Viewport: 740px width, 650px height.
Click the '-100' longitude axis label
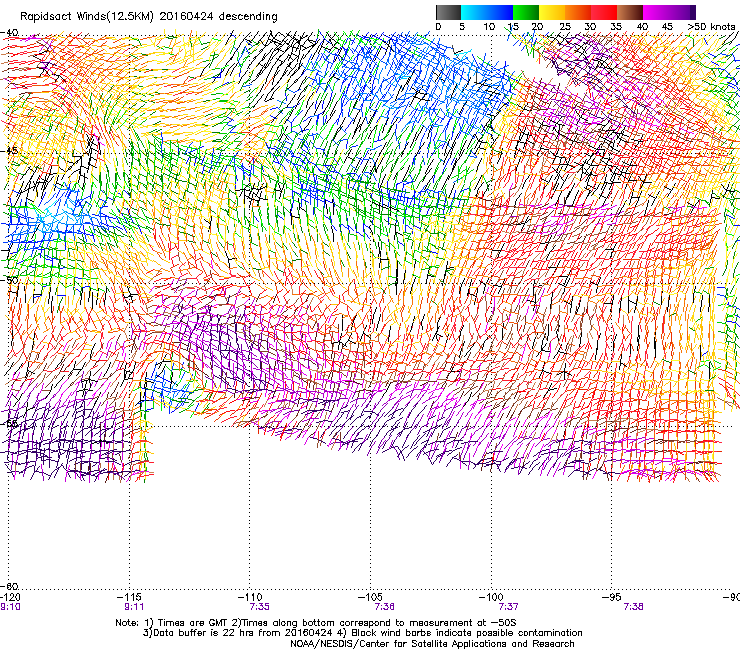coord(491,598)
